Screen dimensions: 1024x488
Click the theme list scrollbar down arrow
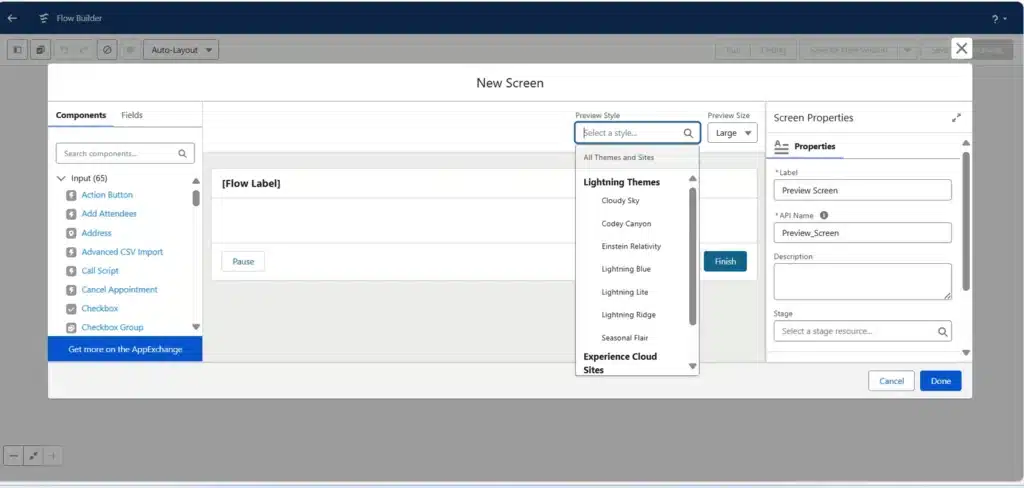(x=692, y=367)
